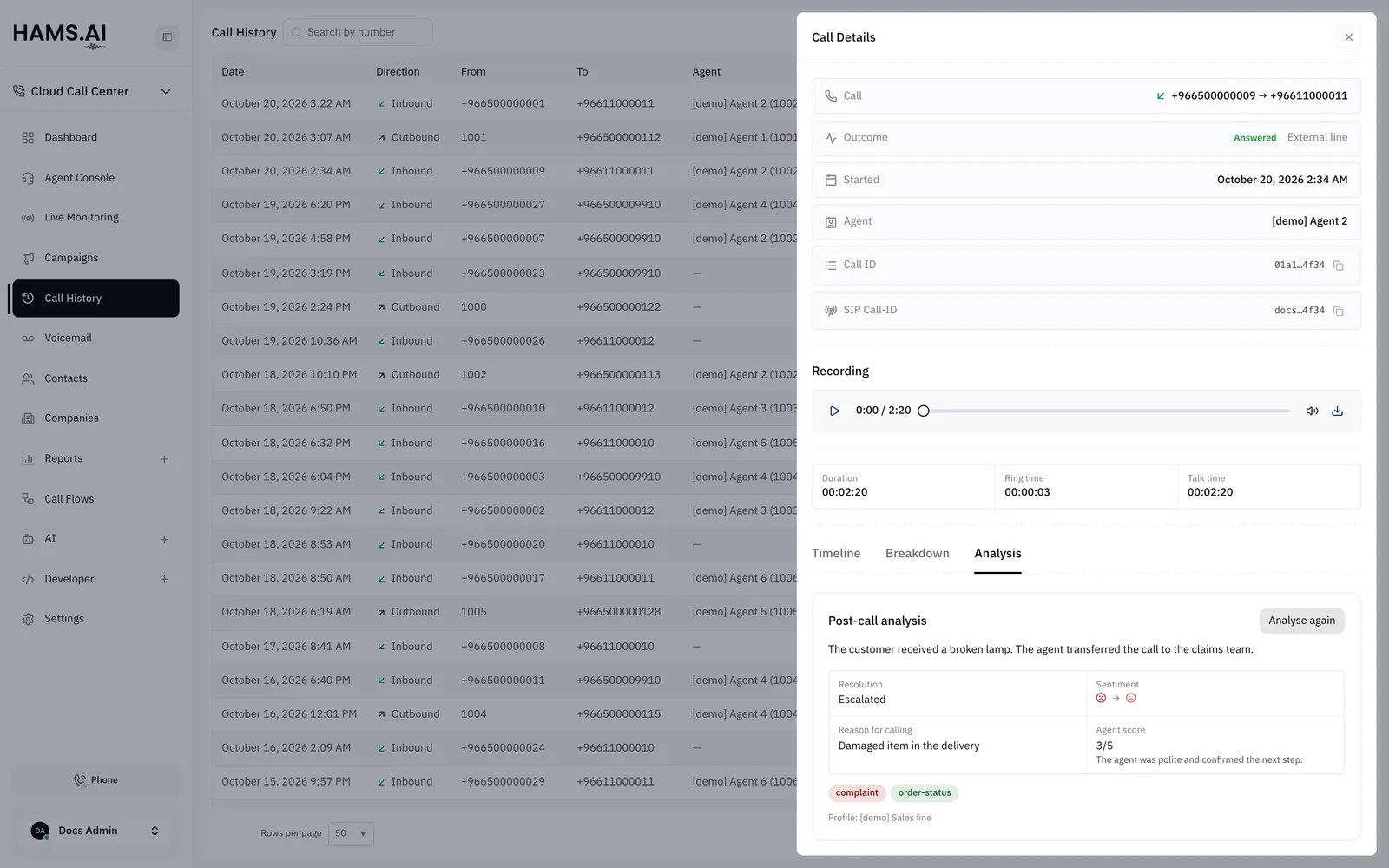Select the Analysis tab
The width and height of the screenshot is (1389, 868).
click(x=997, y=554)
